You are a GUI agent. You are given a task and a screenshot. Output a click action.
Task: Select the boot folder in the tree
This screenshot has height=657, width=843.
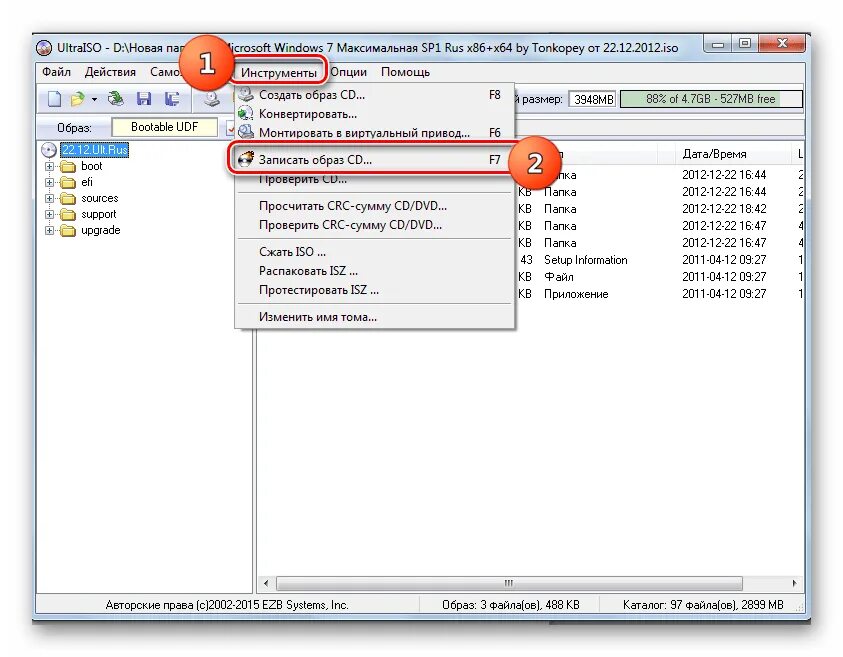[x=91, y=166]
